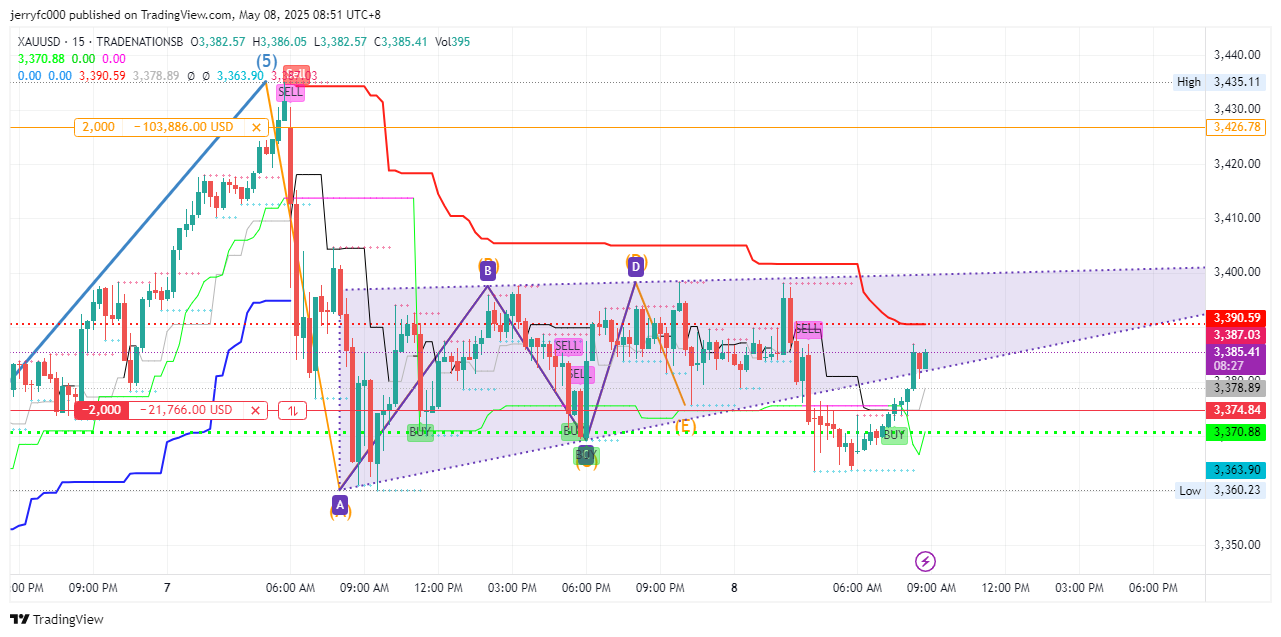1281x637 pixels.
Task: Click the orange 3,426.78 price axis label
Action: click(x=1236, y=127)
